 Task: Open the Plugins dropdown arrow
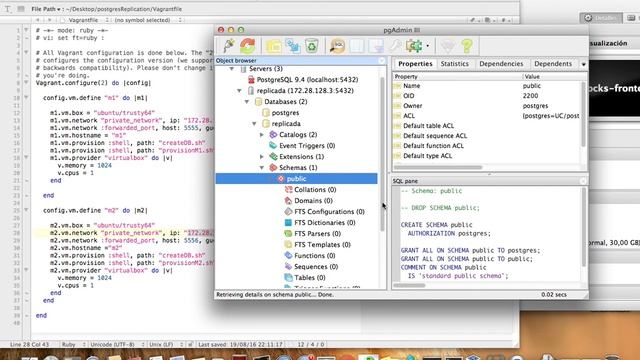coord(427,46)
